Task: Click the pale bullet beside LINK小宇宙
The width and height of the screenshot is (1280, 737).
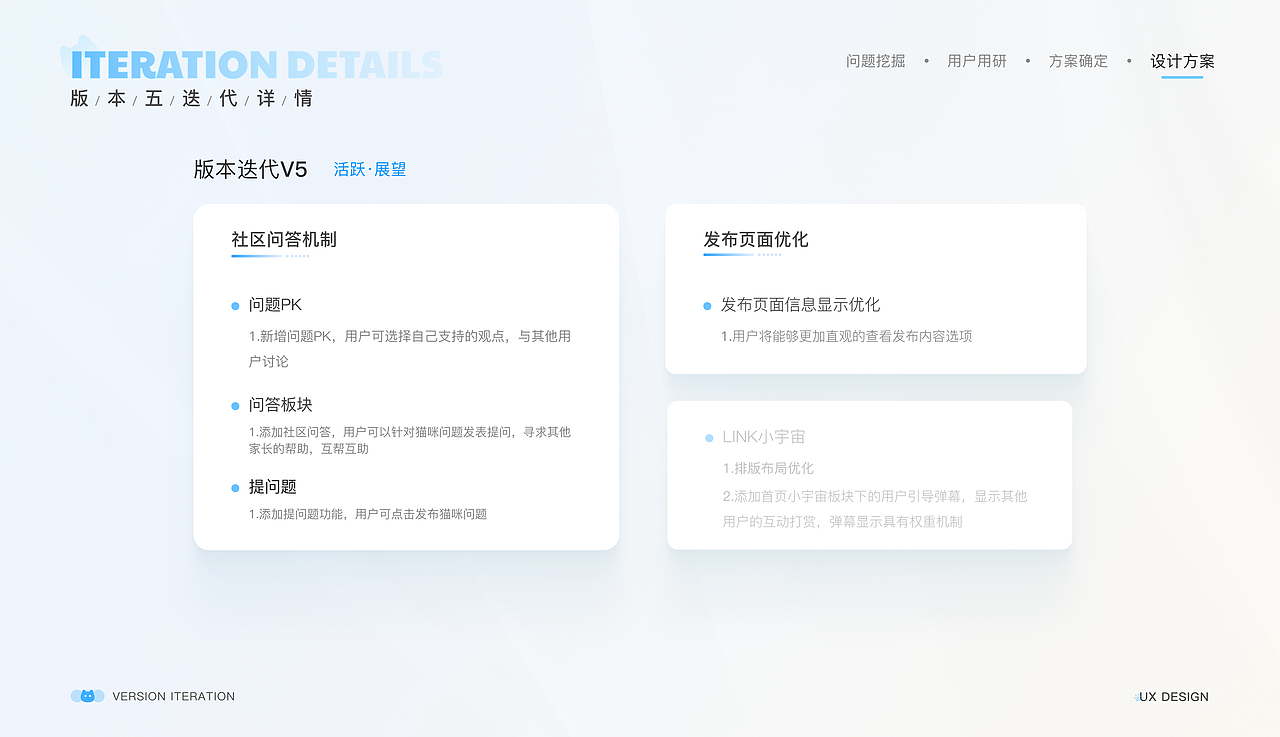Action: [x=709, y=438]
